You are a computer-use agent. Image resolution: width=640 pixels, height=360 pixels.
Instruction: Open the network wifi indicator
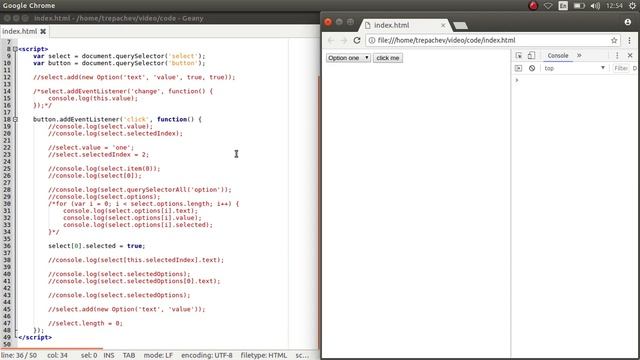tap(548, 6)
